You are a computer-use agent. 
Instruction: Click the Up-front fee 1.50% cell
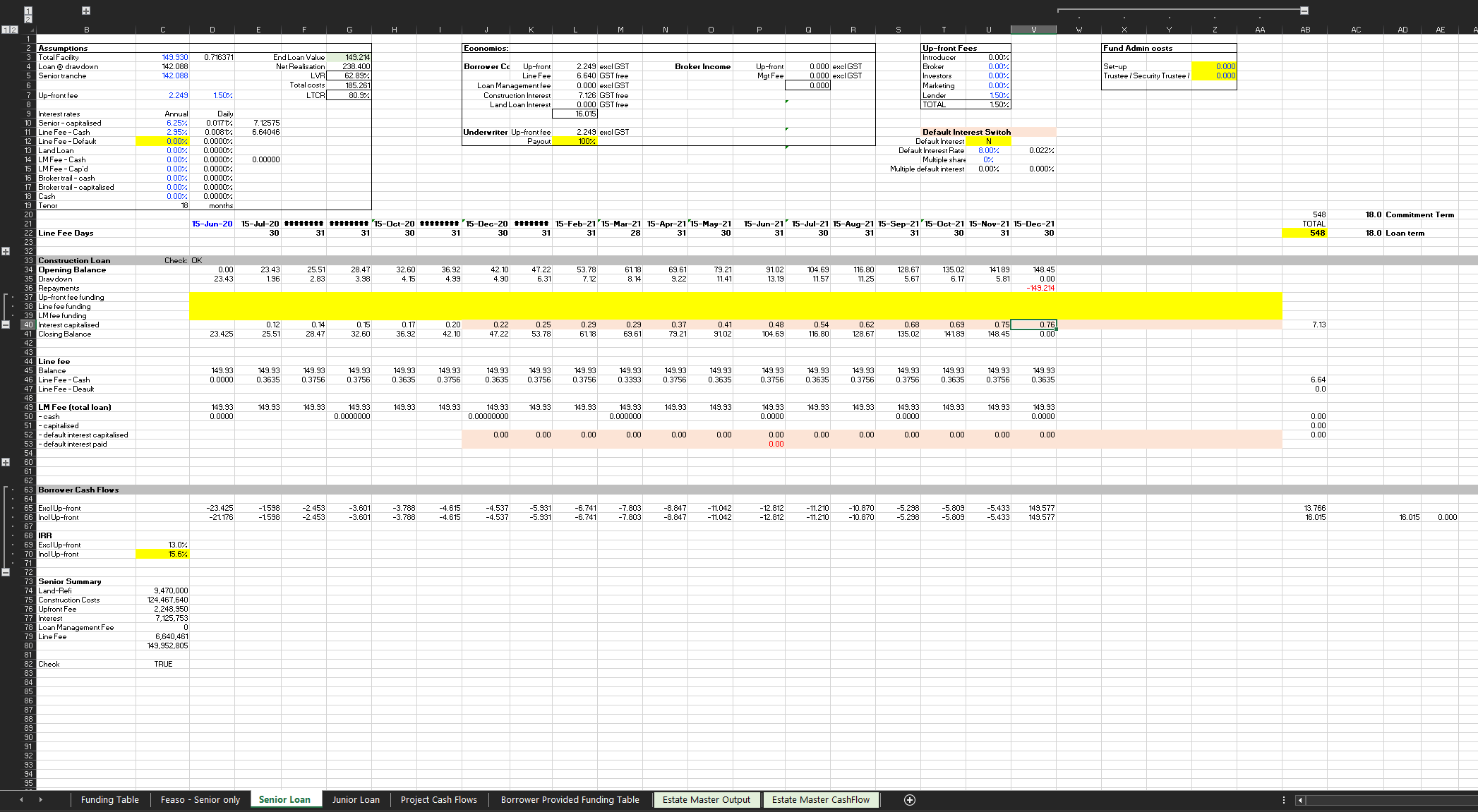pyautogui.click(x=212, y=95)
